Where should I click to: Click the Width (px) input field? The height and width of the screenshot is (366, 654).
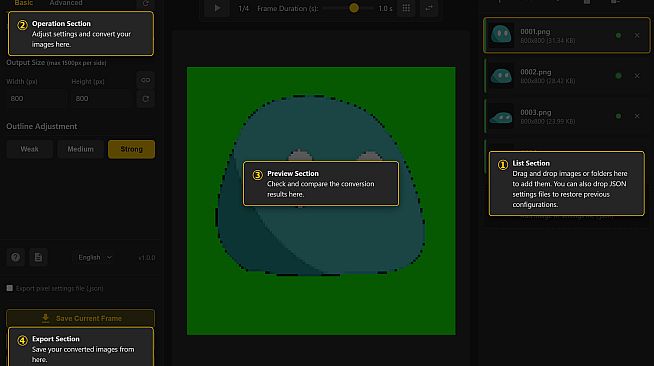pyautogui.click(x=36, y=99)
